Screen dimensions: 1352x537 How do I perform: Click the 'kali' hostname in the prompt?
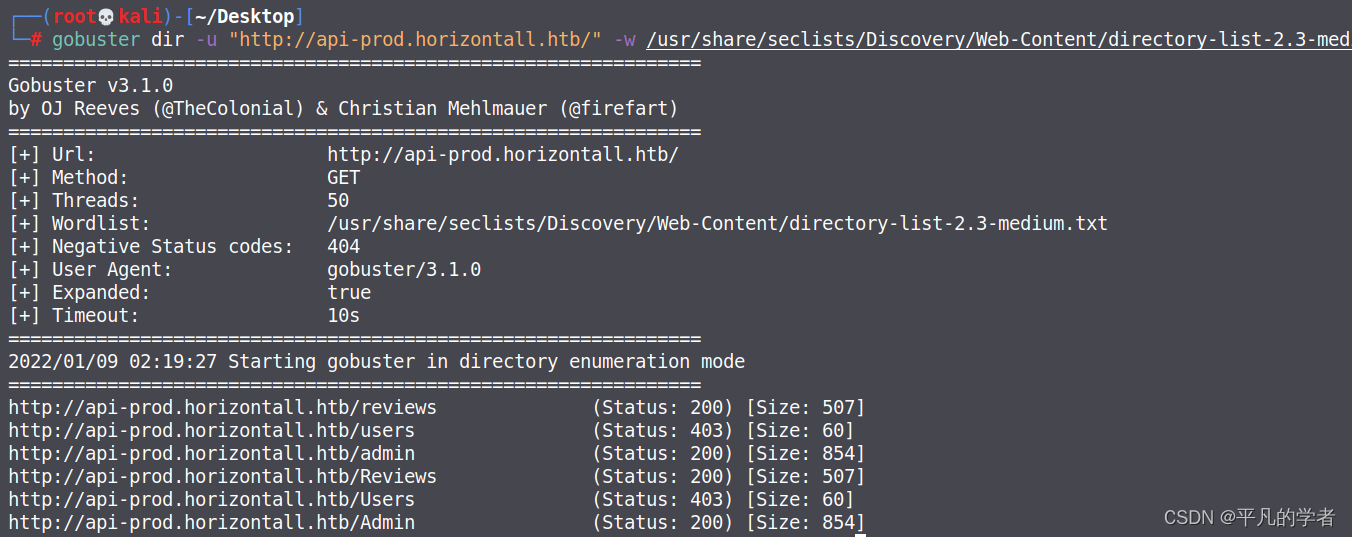click(x=140, y=17)
